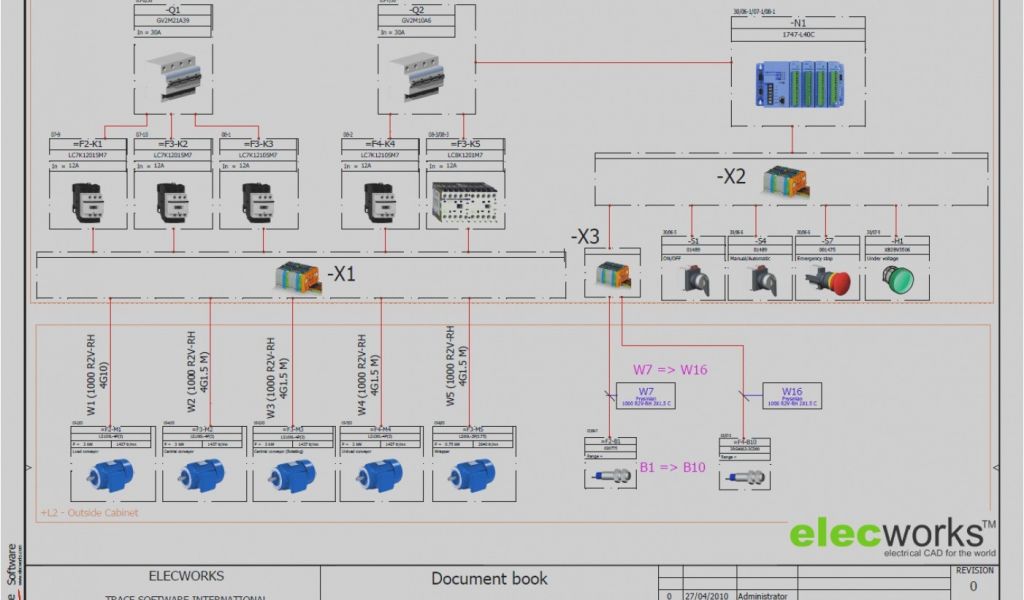
Task: Select the Q1 circuit breaker symbol
Action: coord(175,77)
